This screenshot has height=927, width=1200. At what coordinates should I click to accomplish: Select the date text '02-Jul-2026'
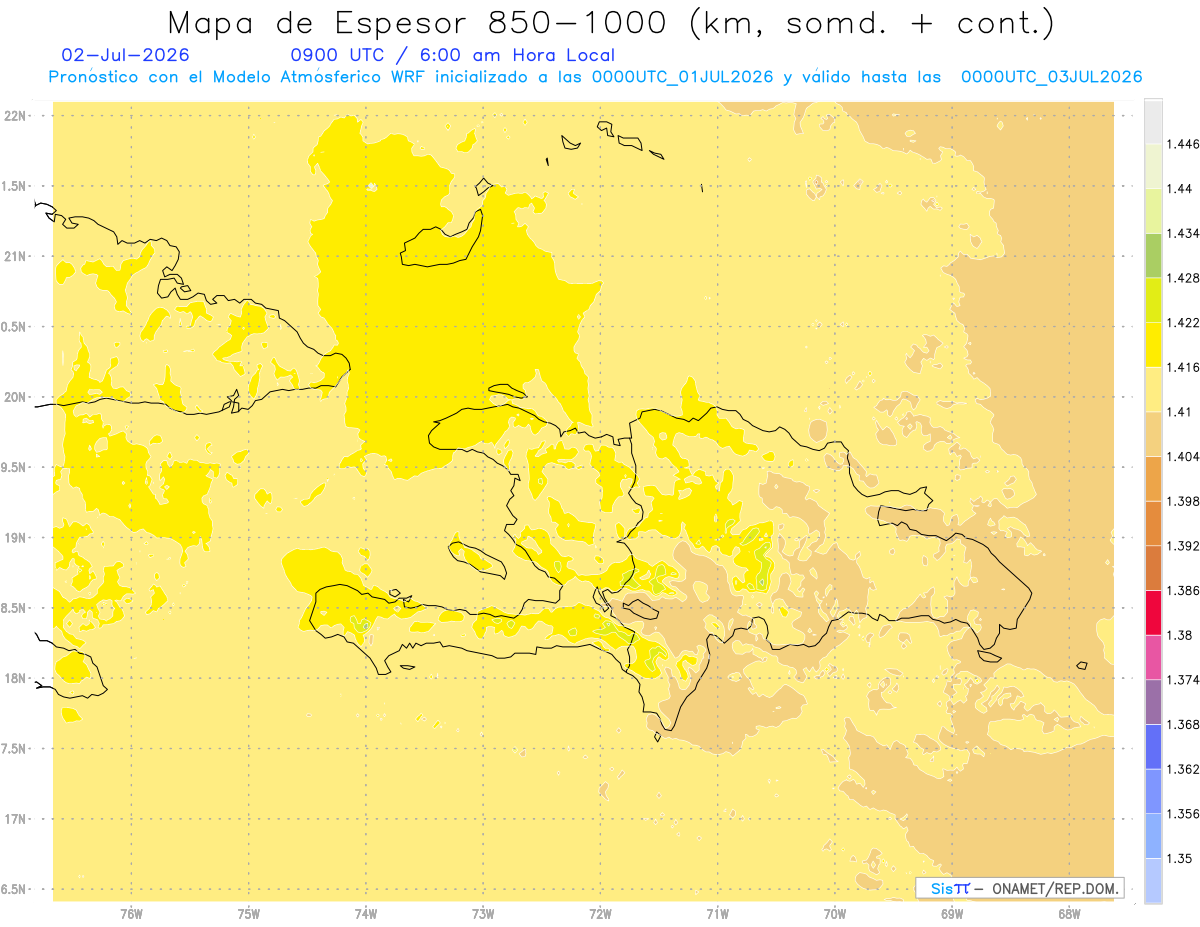tap(125, 55)
